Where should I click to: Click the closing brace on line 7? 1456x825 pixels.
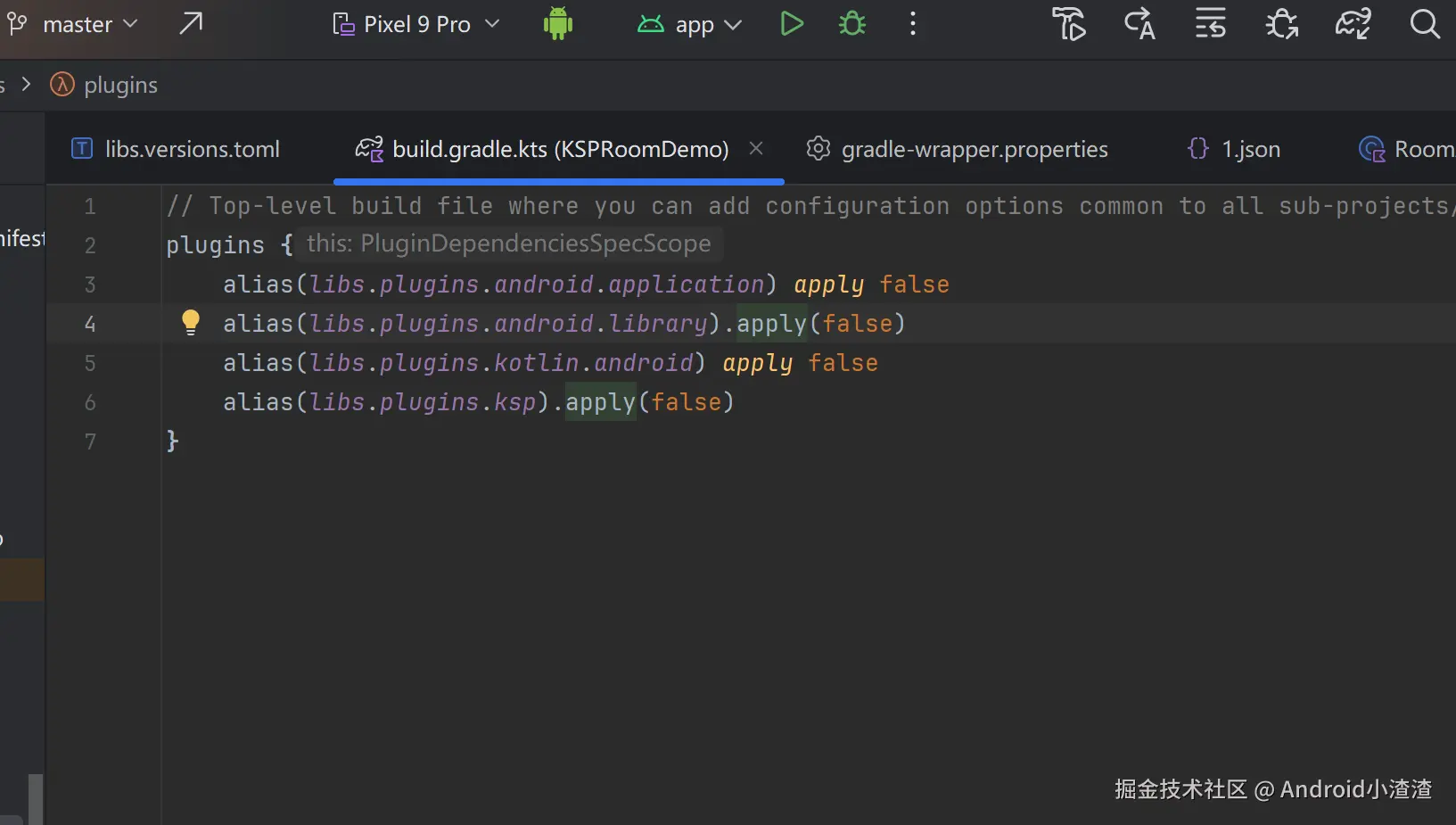[x=173, y=441]
